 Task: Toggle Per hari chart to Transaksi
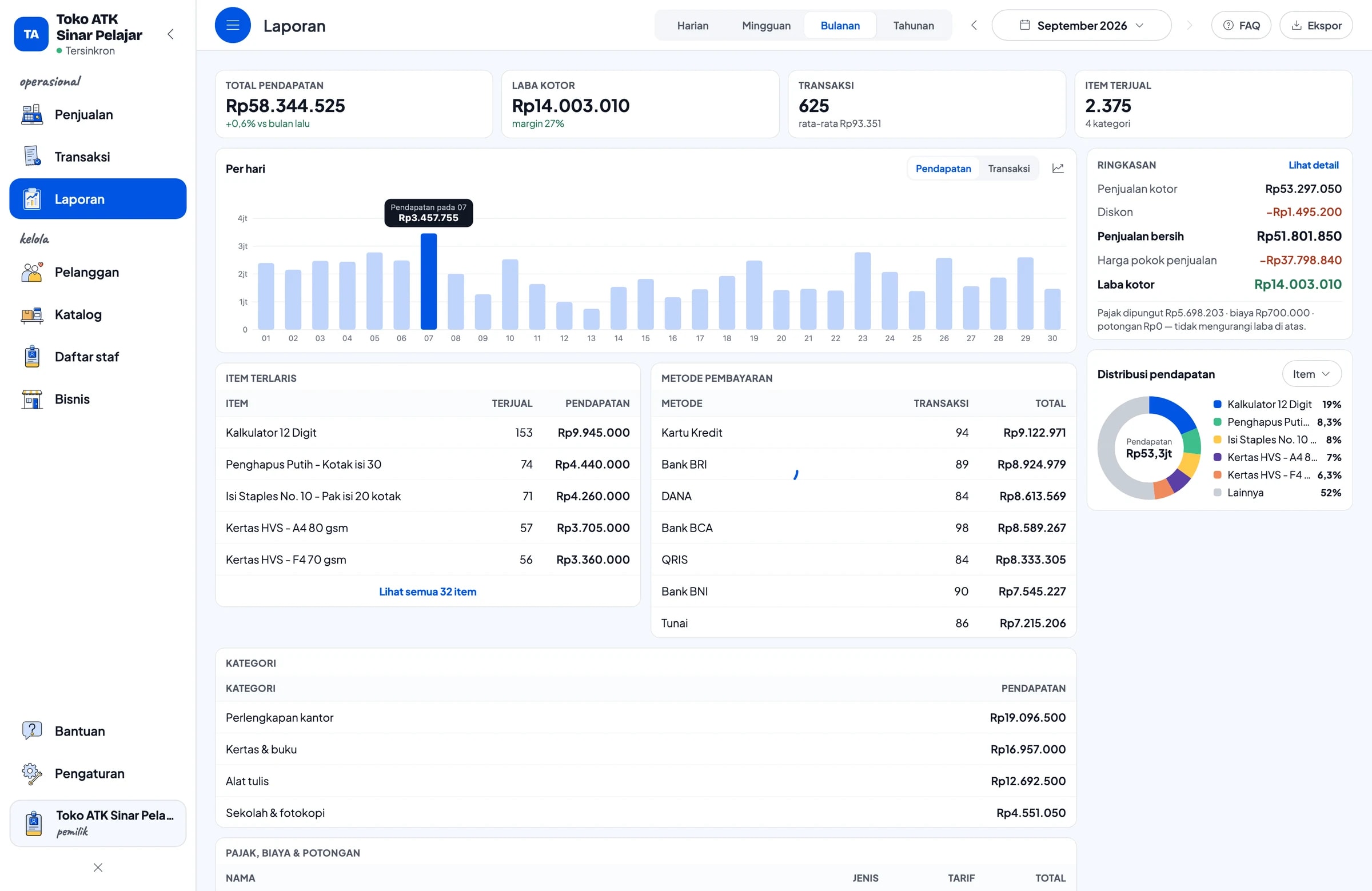(x=1008, y=168)
